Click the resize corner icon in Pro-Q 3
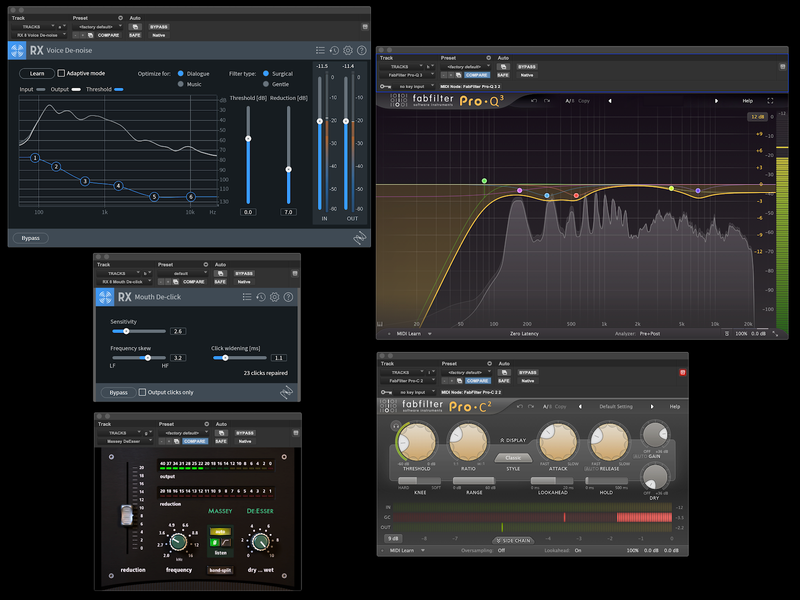This screenshot has height=600, width=800. [x=776, y=333]
